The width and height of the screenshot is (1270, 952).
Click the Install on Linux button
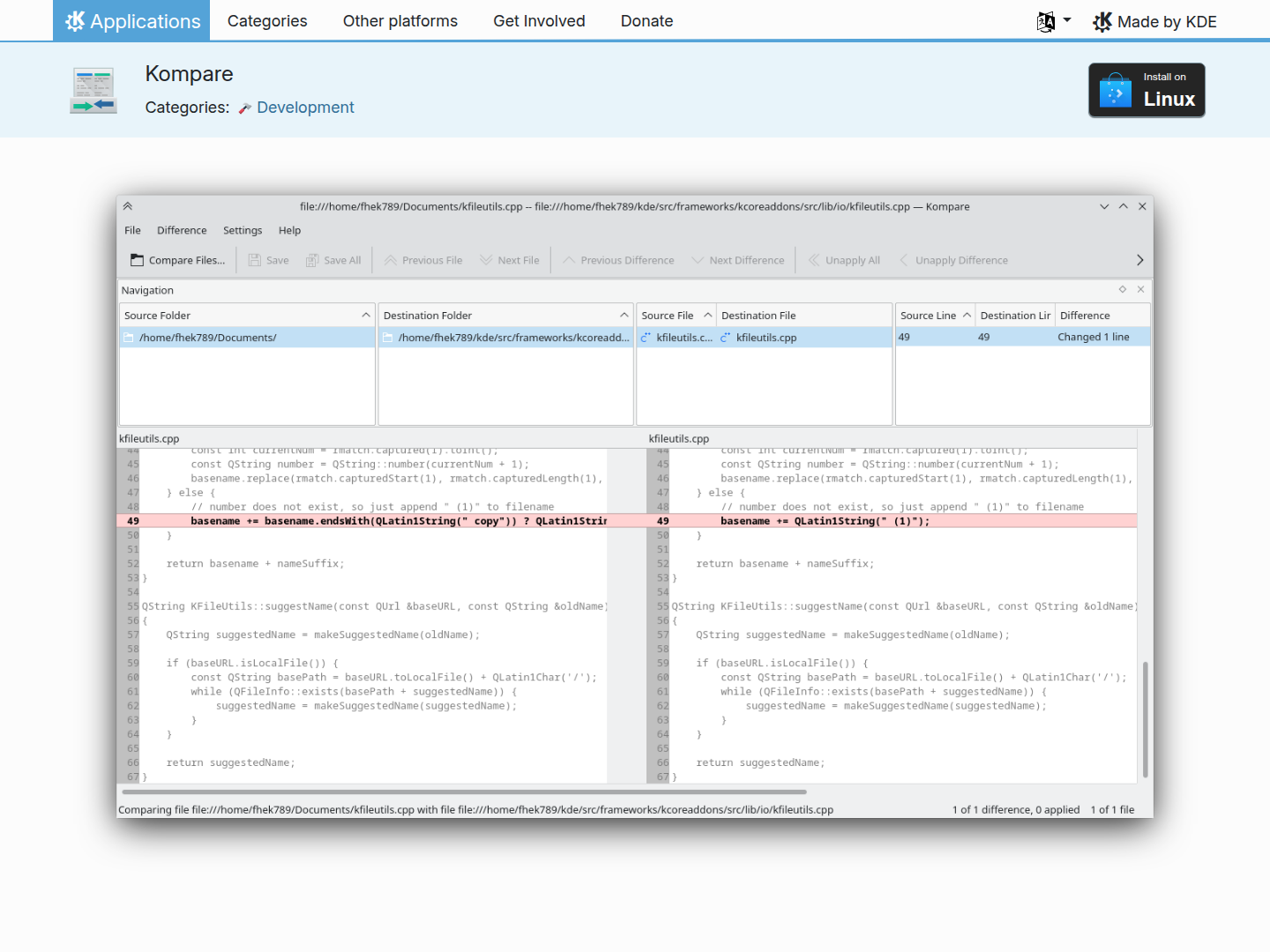point(1147,90)
